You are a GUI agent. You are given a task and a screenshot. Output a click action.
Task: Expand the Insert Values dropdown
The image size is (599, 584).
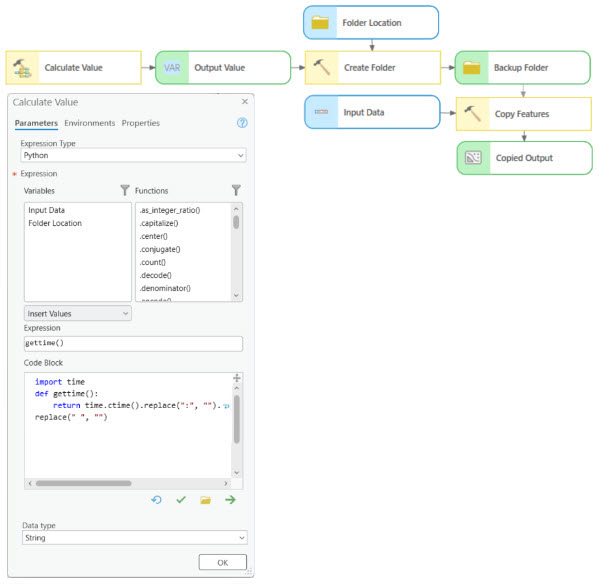pyautogui.click(x=78, y=314)
